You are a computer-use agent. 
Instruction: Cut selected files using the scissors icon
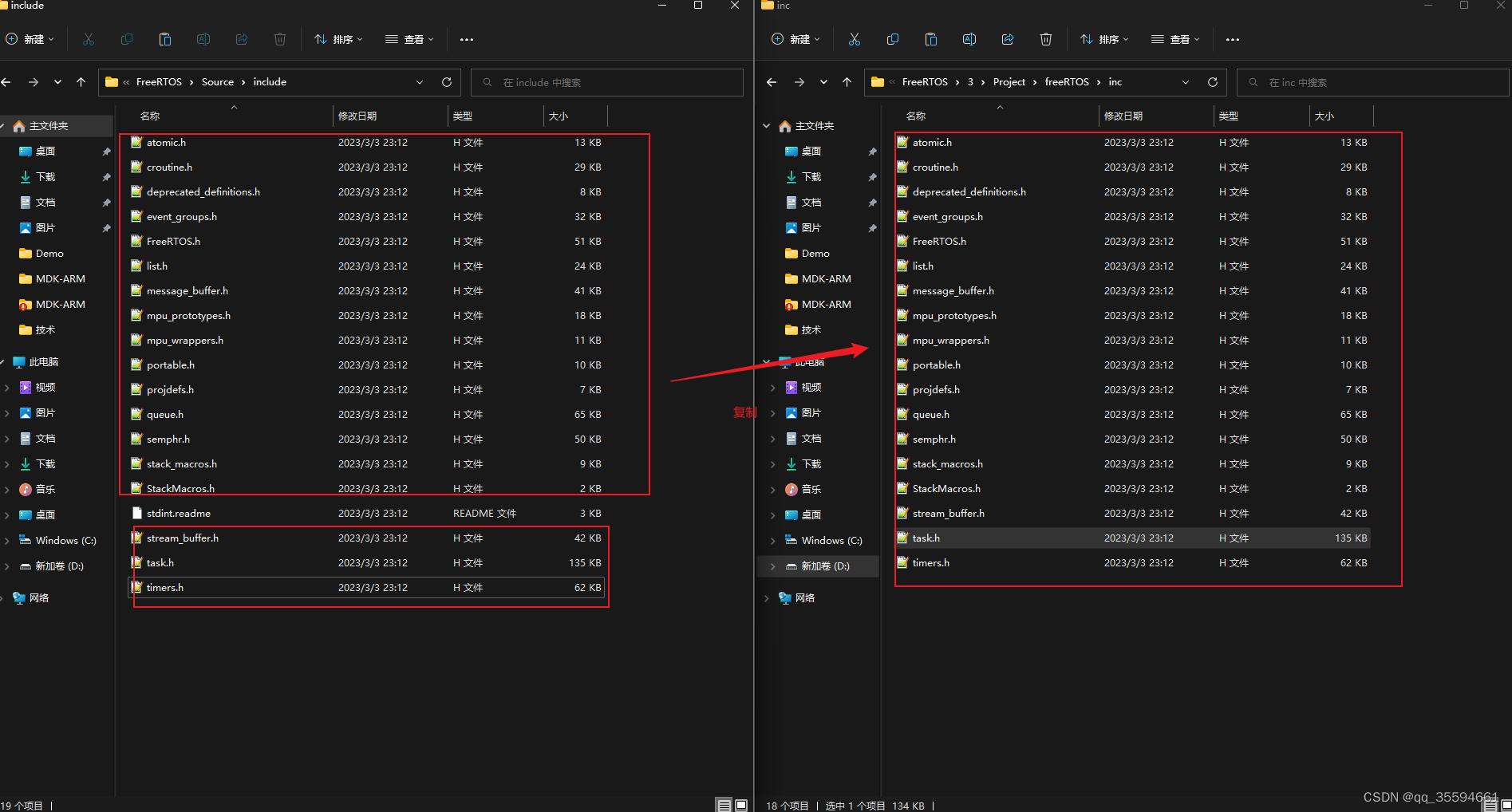click(x=89, y=38)
